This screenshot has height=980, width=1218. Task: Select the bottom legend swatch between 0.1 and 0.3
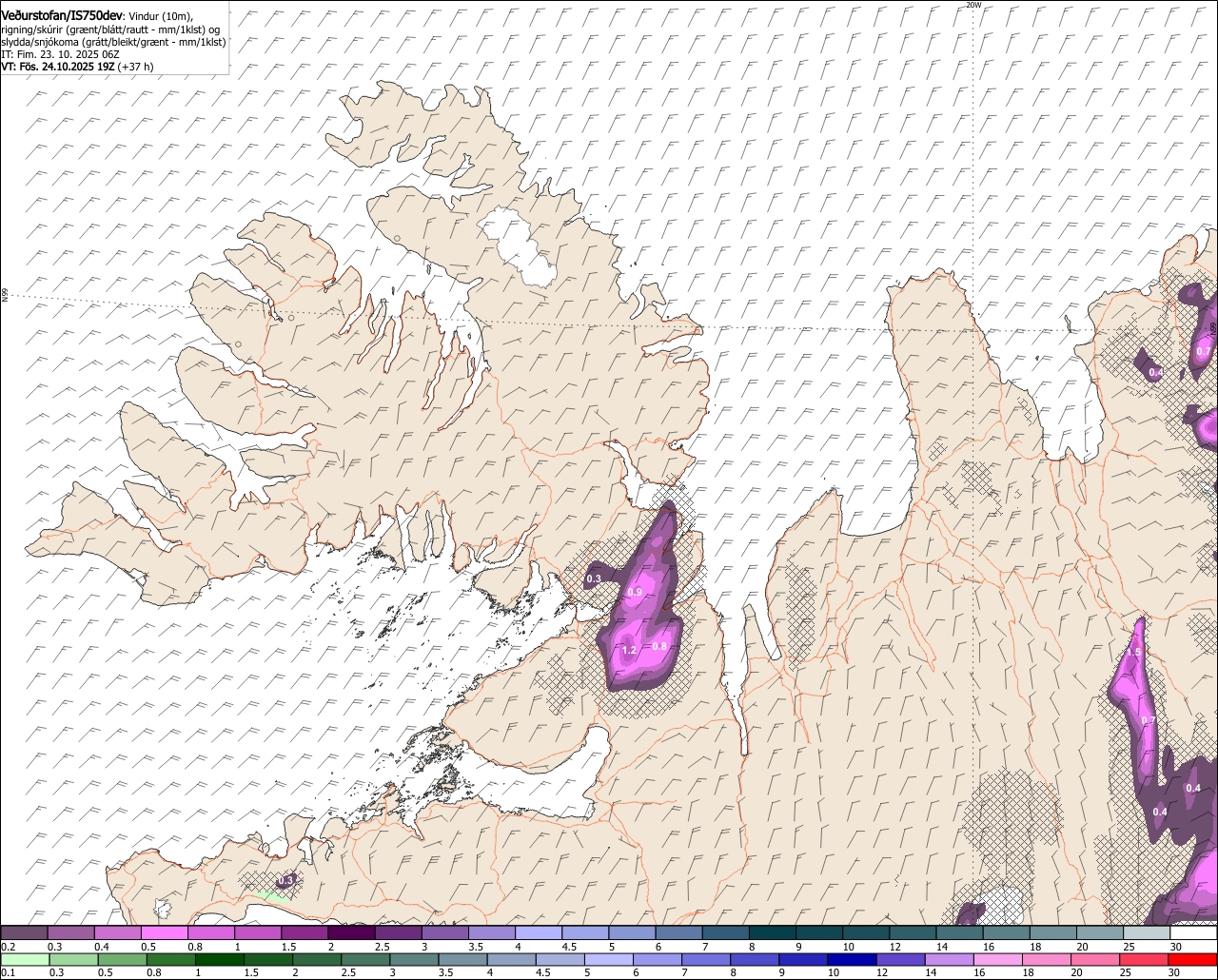click(x=25, y=959)
